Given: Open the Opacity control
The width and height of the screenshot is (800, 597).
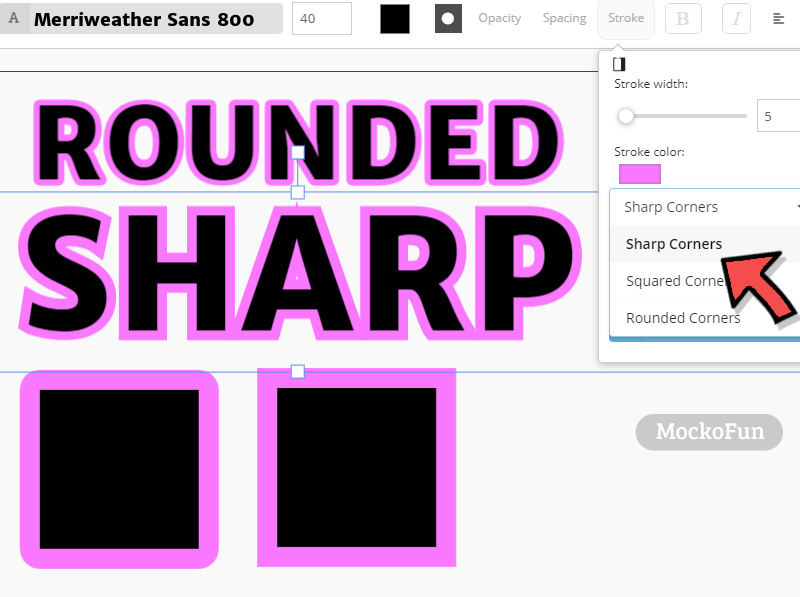Looking at the screenshot, I should pos(500,18).
